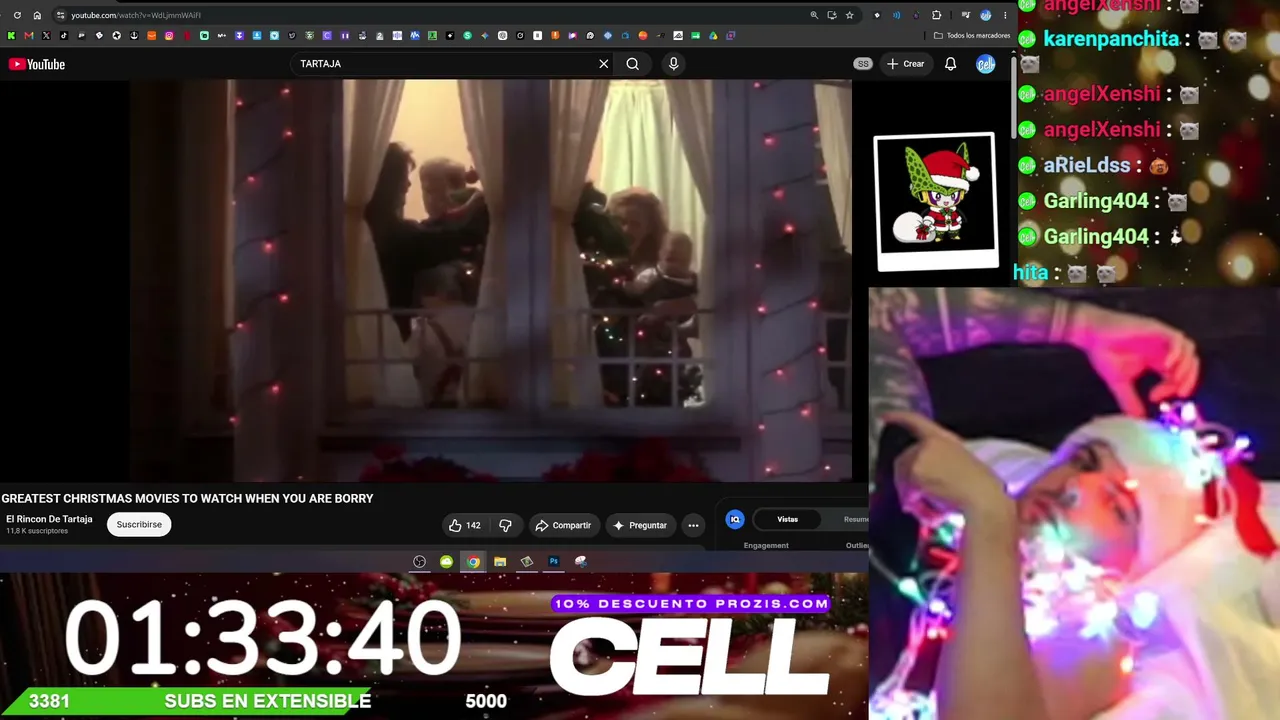Image resolution: width=1280 pixels, height=720 pixels.
Task: Click the Santa Cell polaroid image
Action: (x=936, y=201)
